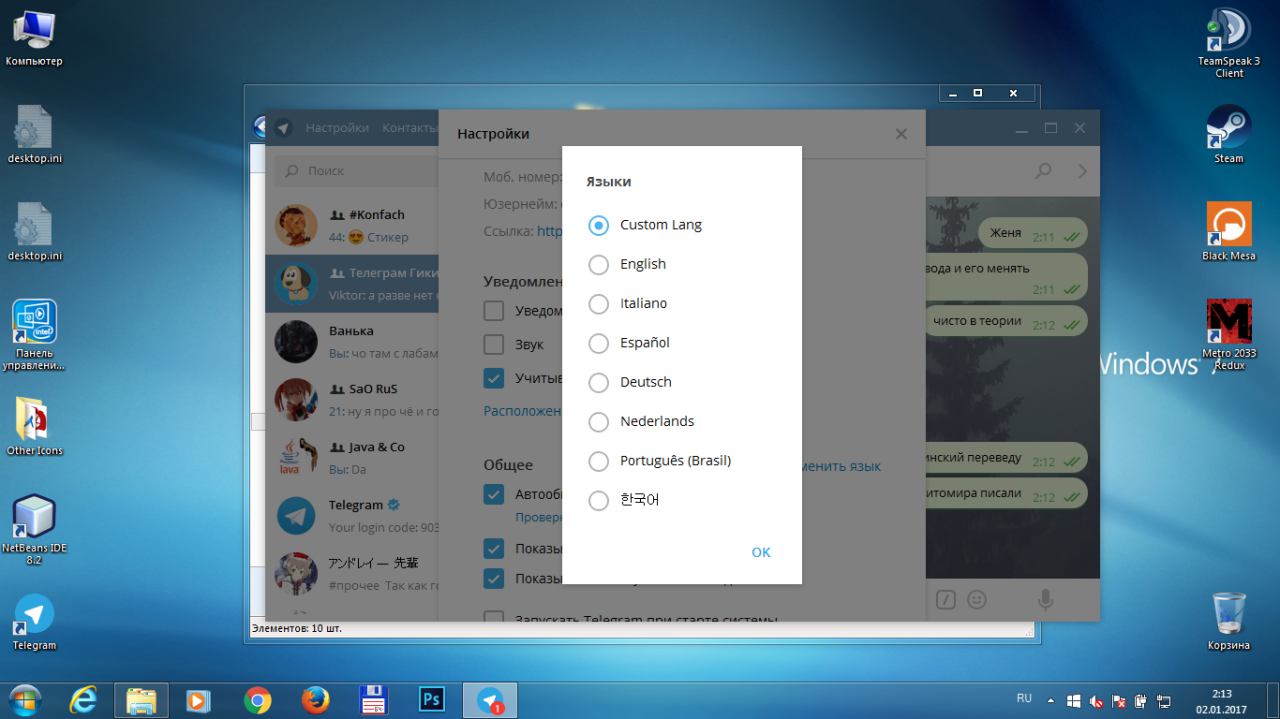The image size is (1280, 719).
Task: Open media player taskbar icon
Action: (x=199, y=700)
